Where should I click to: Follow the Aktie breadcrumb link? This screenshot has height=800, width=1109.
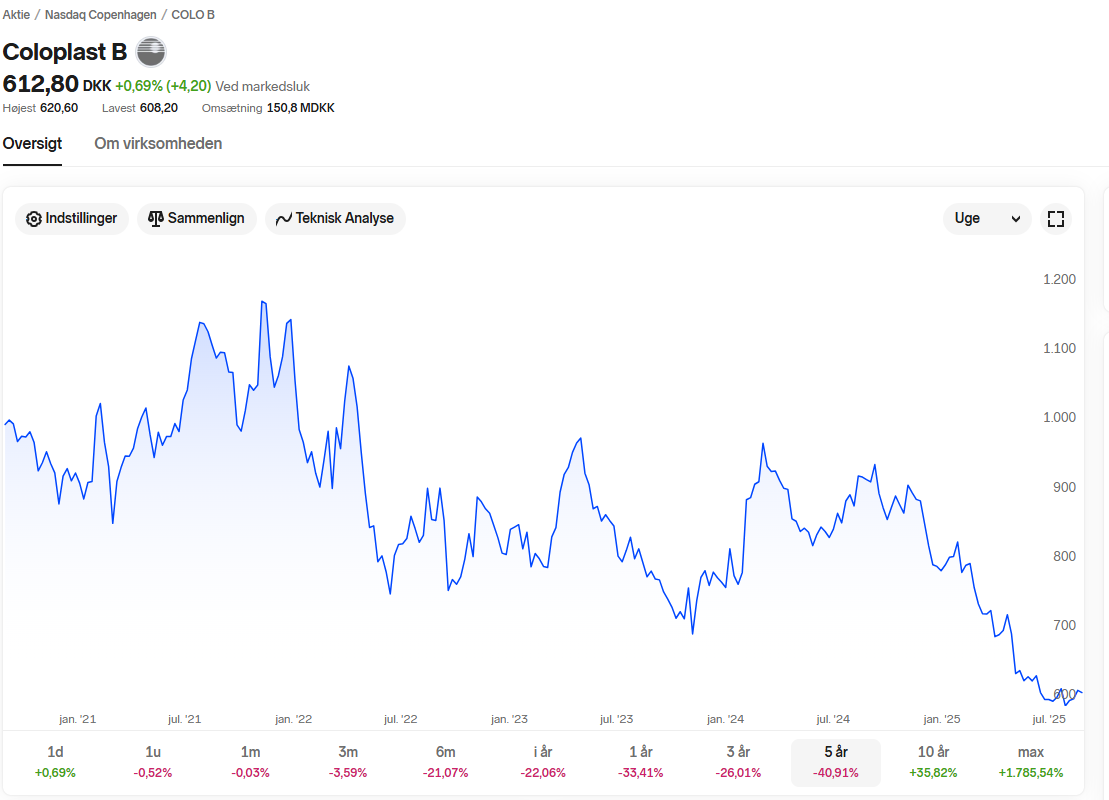[x=16, y=15]
